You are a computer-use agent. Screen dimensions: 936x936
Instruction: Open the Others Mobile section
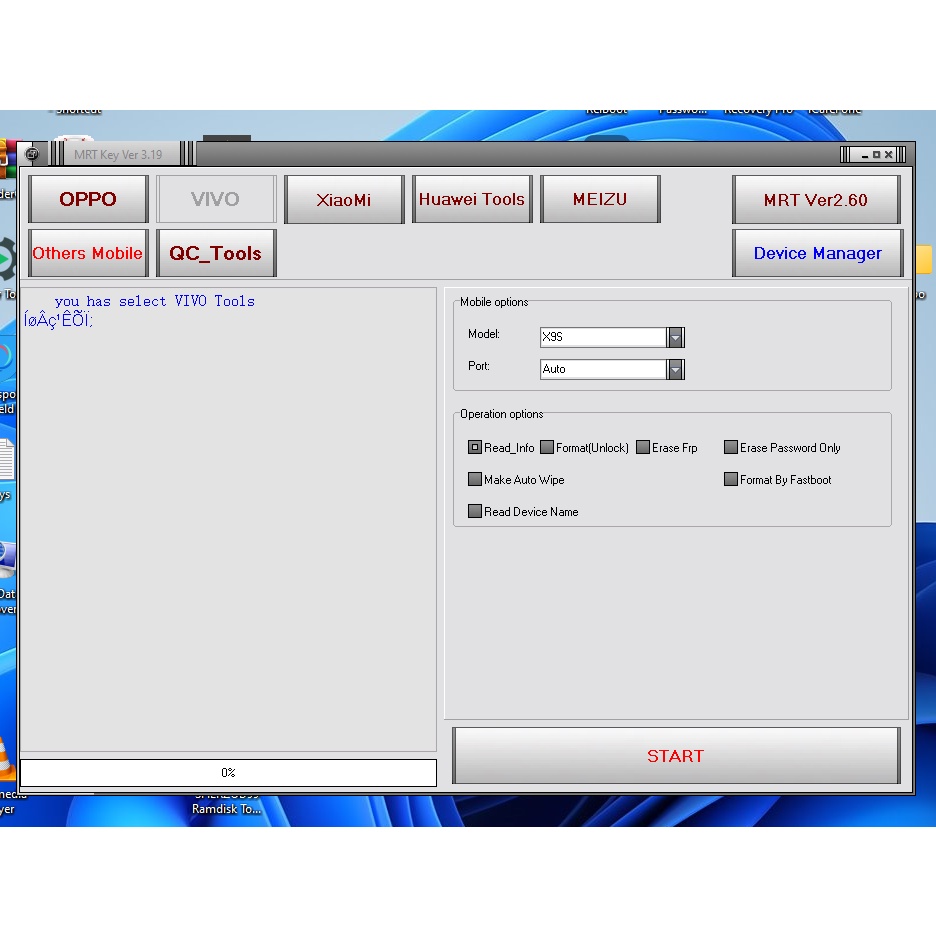[x=88, y=253]
